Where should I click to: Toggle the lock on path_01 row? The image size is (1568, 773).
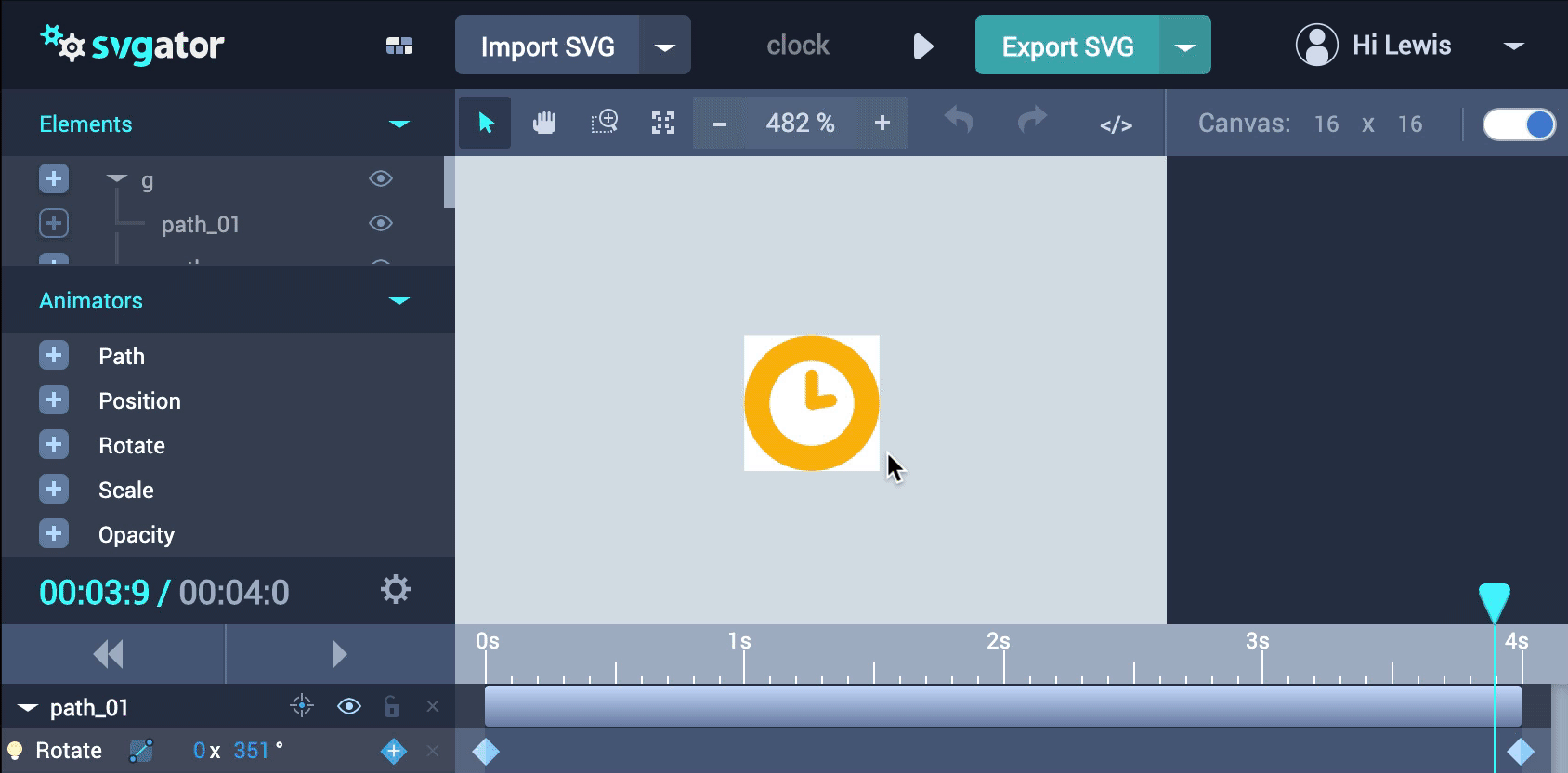[392, 706]
